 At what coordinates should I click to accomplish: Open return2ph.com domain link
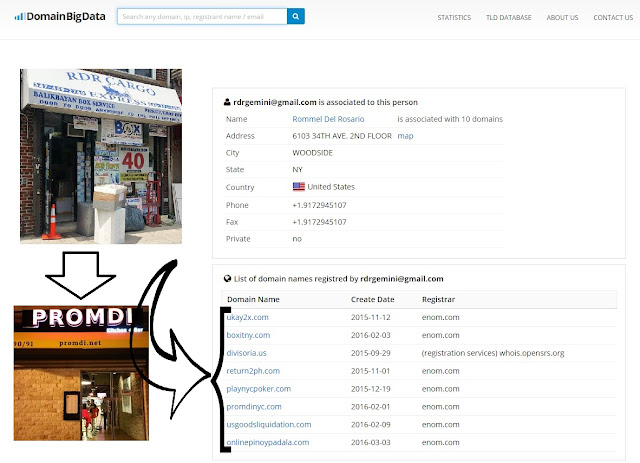click(253, 371)
